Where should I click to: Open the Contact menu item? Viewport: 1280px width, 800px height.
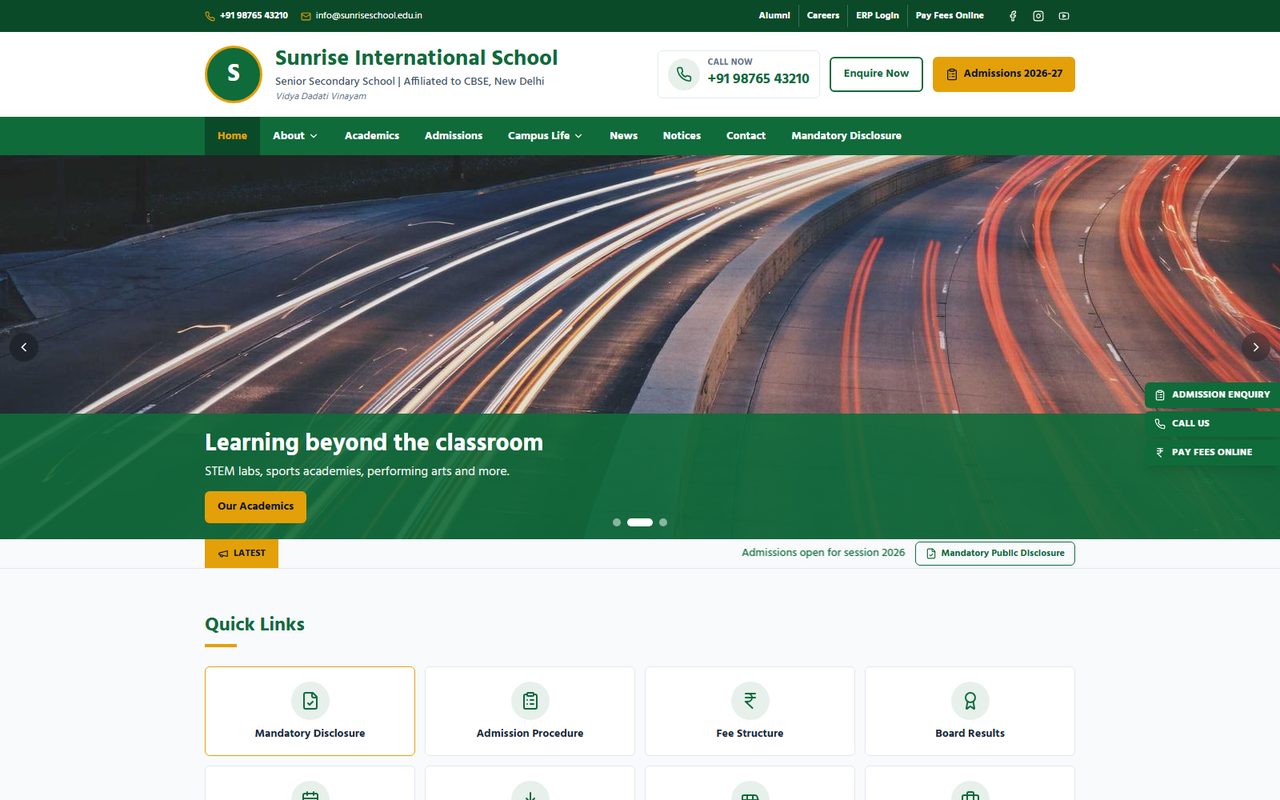tap(746, 136)
